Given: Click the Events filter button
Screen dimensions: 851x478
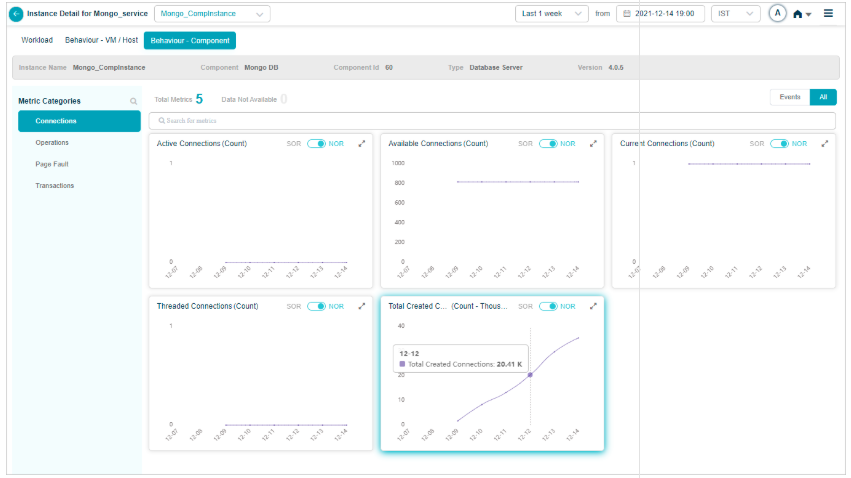Looking at the screenshot, I should (789, 97).
